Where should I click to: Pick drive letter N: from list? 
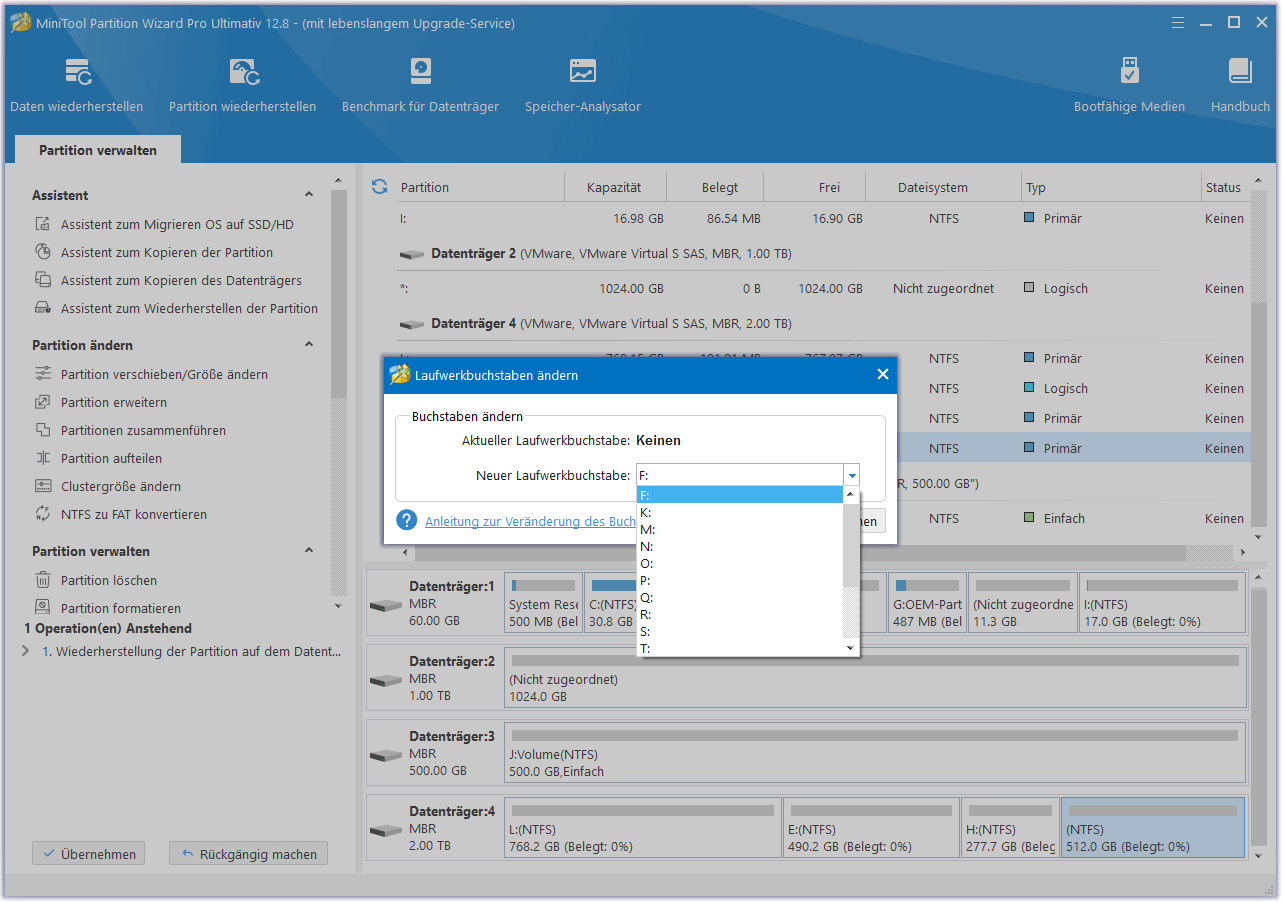pos(740,546)
